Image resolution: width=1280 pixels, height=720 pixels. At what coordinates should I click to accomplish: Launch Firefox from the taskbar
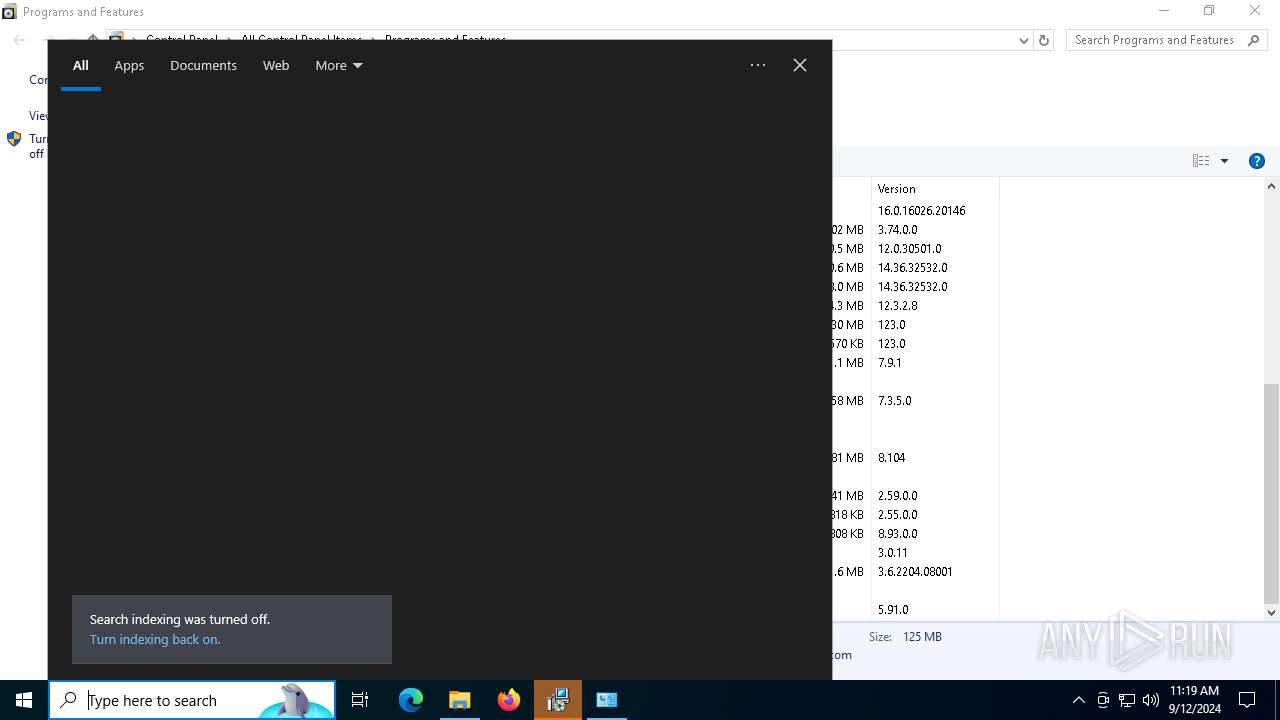509,700
